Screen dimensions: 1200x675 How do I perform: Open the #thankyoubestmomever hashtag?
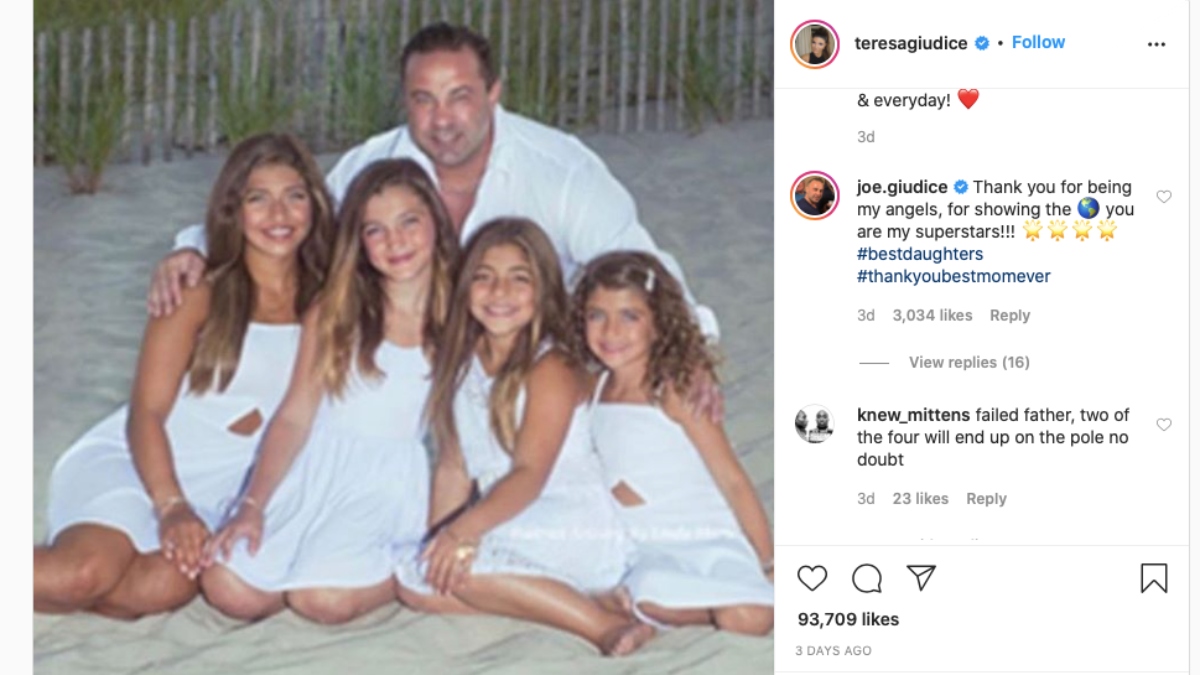coord(953,276)
